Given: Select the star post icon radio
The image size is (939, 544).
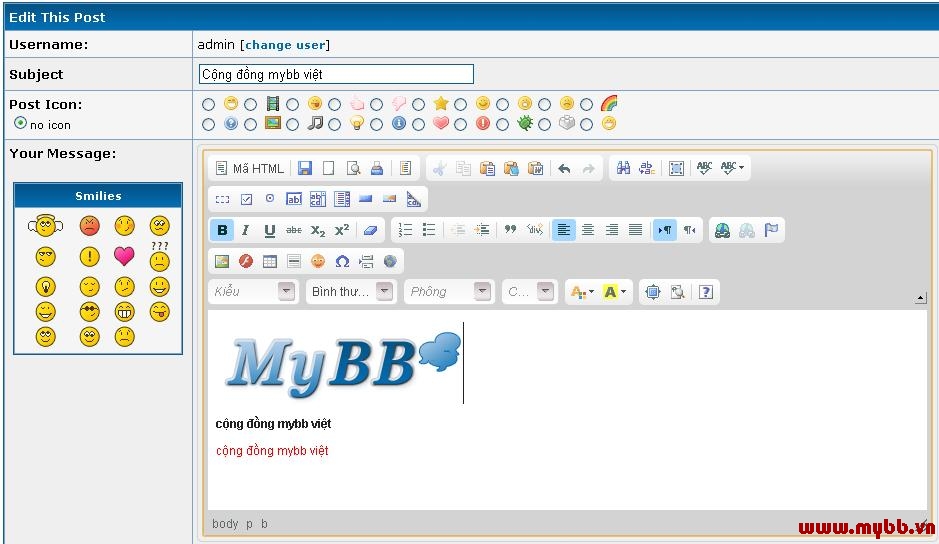Looking at the screenshot, I should tap(419, 105).
